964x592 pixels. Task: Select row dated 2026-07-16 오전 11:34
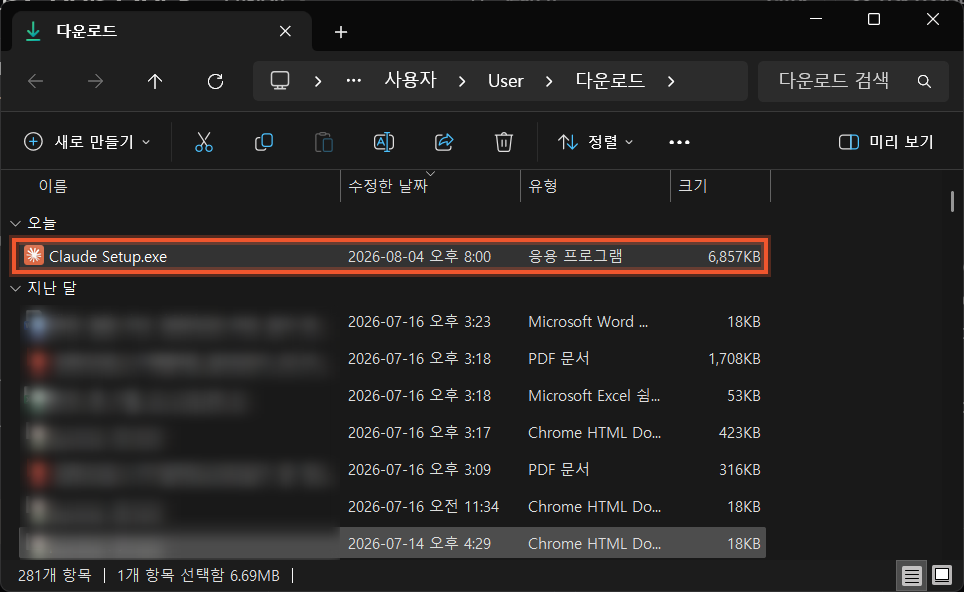pyautogui.click(x=392, y=507)
